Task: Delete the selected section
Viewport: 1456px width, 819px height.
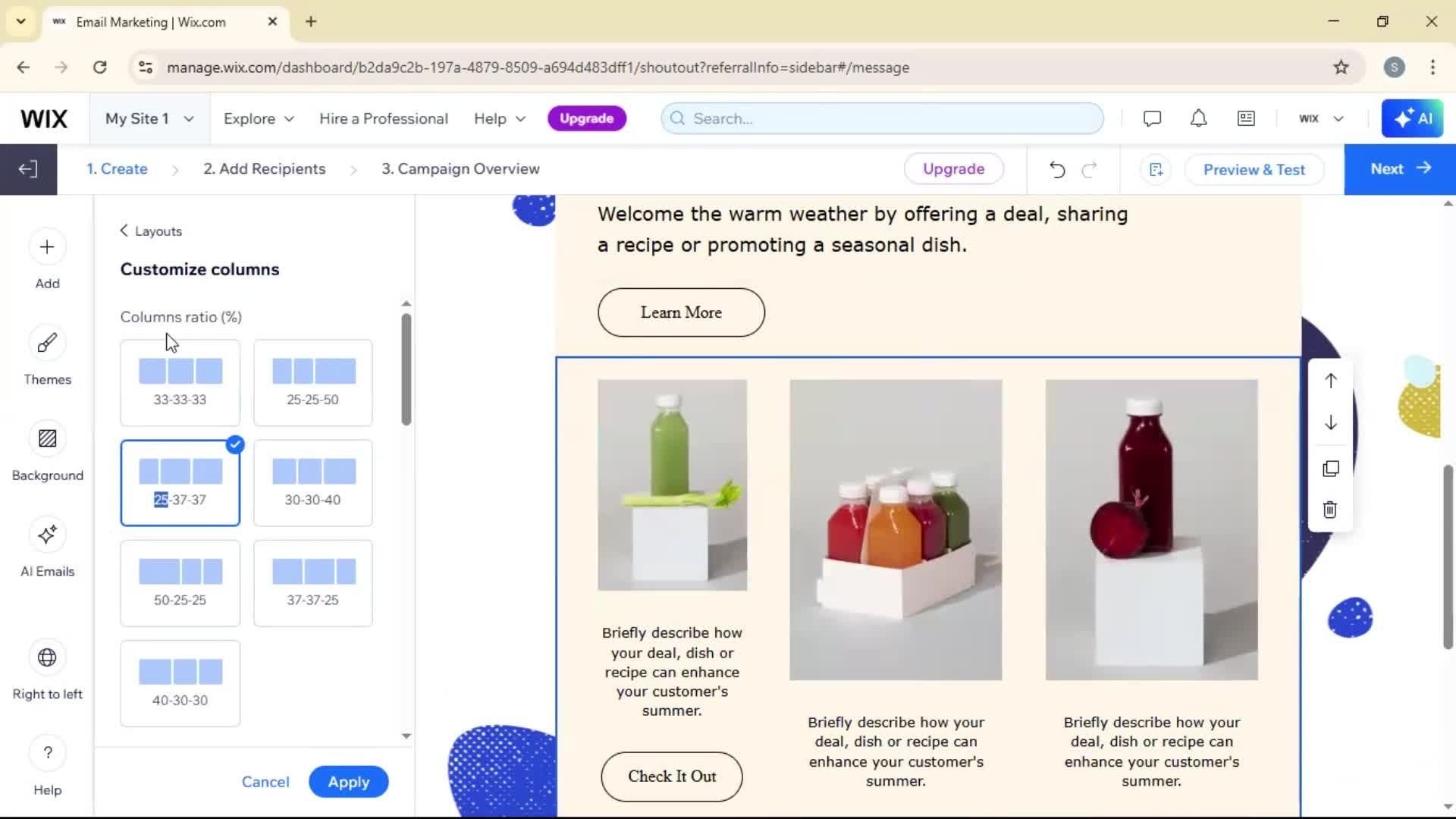Action: pyautogui.click(x=1330, y=510)
